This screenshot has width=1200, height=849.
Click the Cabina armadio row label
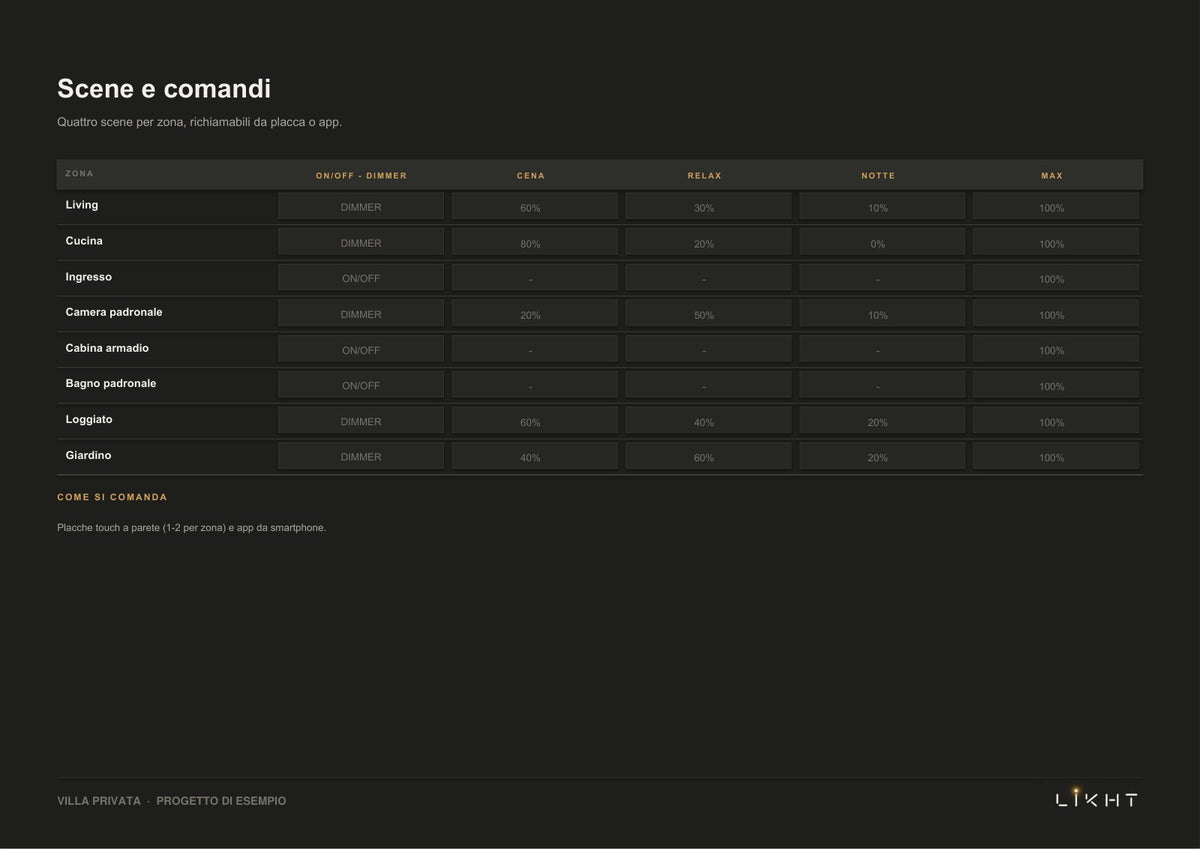tap(107, 348)
